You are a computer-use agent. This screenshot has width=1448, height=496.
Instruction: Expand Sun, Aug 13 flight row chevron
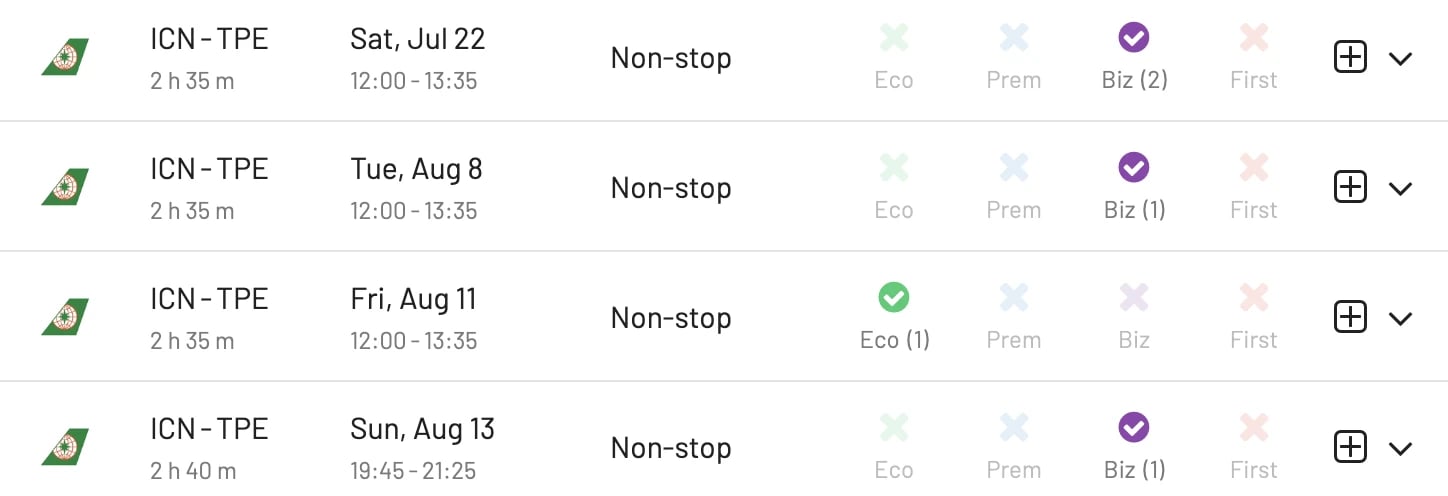coord(1400,449)
